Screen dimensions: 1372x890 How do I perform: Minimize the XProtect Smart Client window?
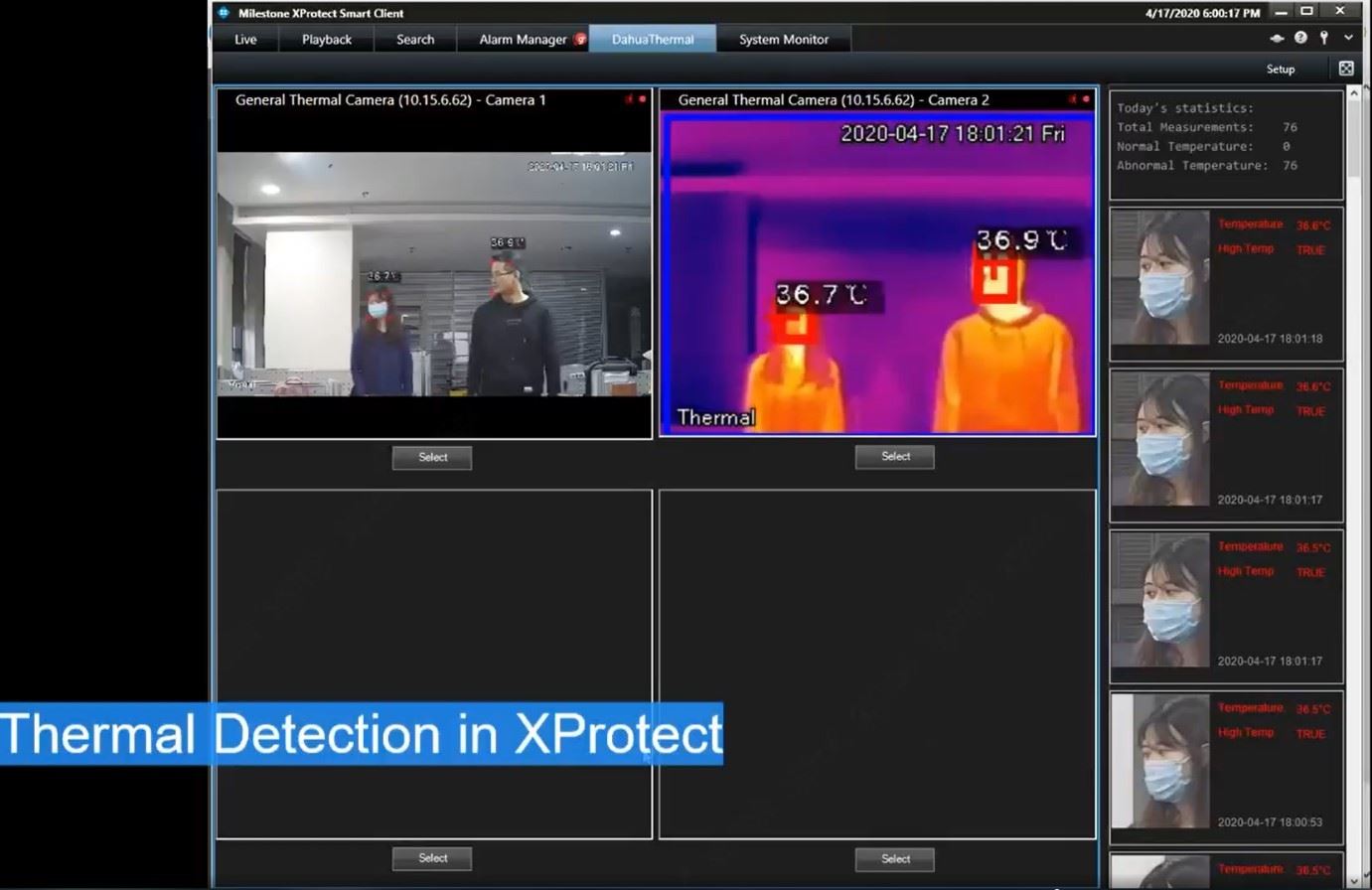click(x=1281, y=12)
